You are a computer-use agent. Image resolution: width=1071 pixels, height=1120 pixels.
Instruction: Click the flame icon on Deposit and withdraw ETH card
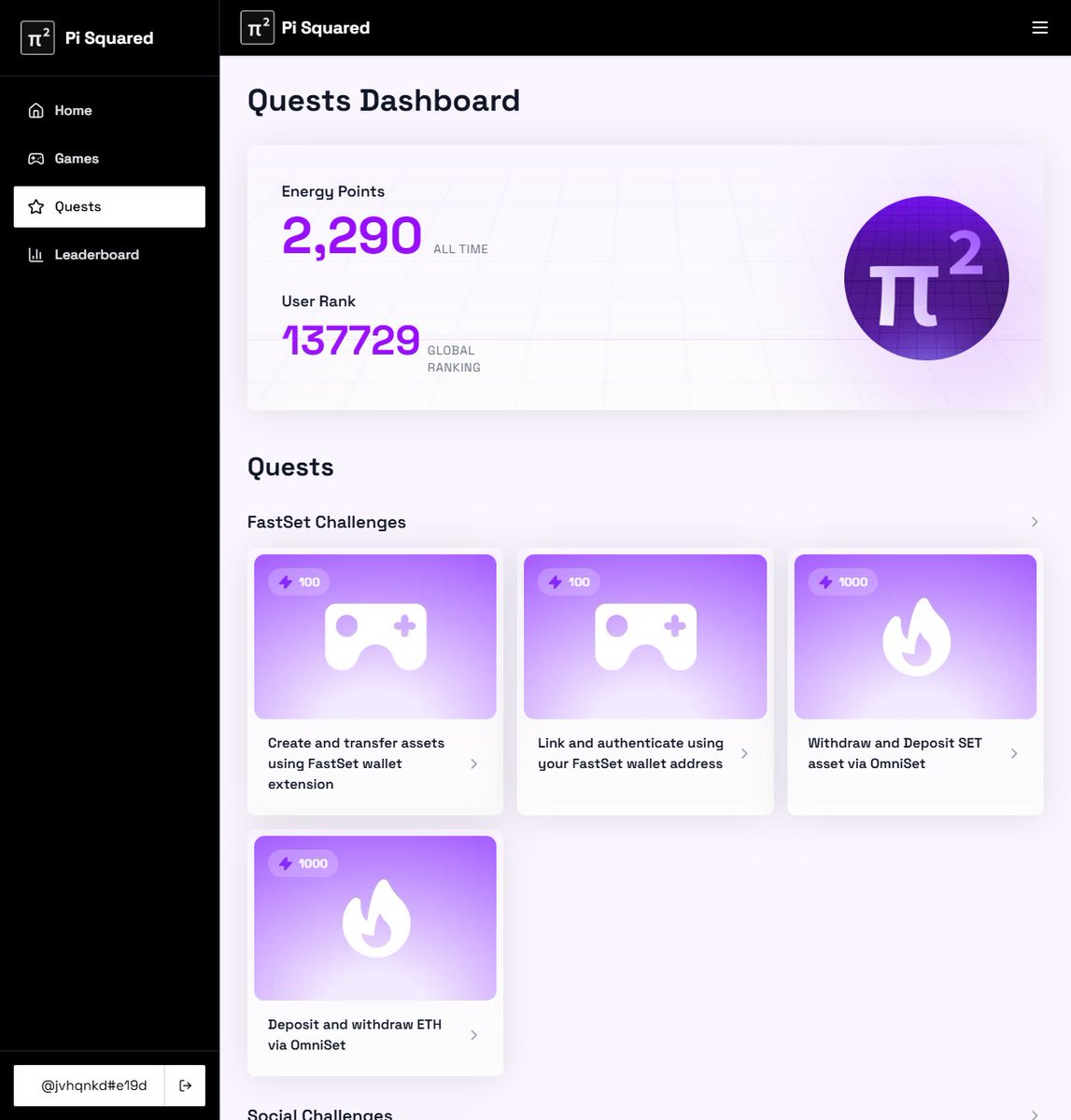point(375,918)
